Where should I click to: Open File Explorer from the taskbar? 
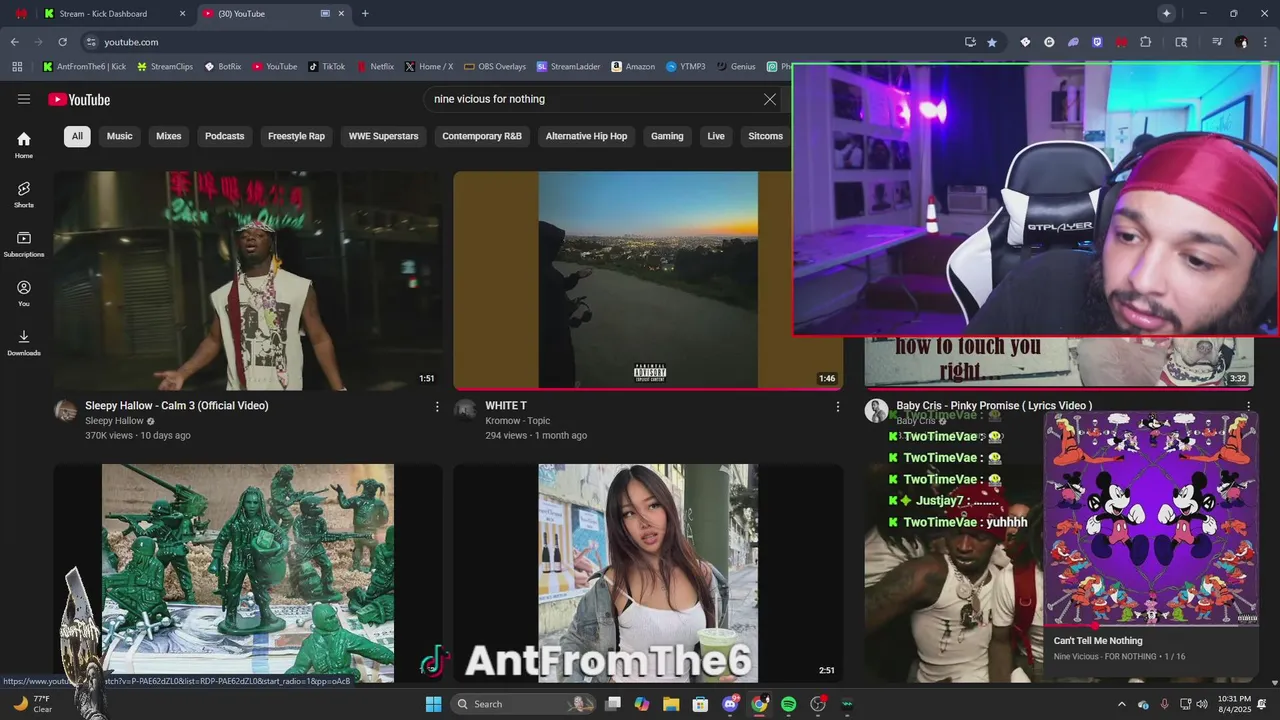point(671,704)
